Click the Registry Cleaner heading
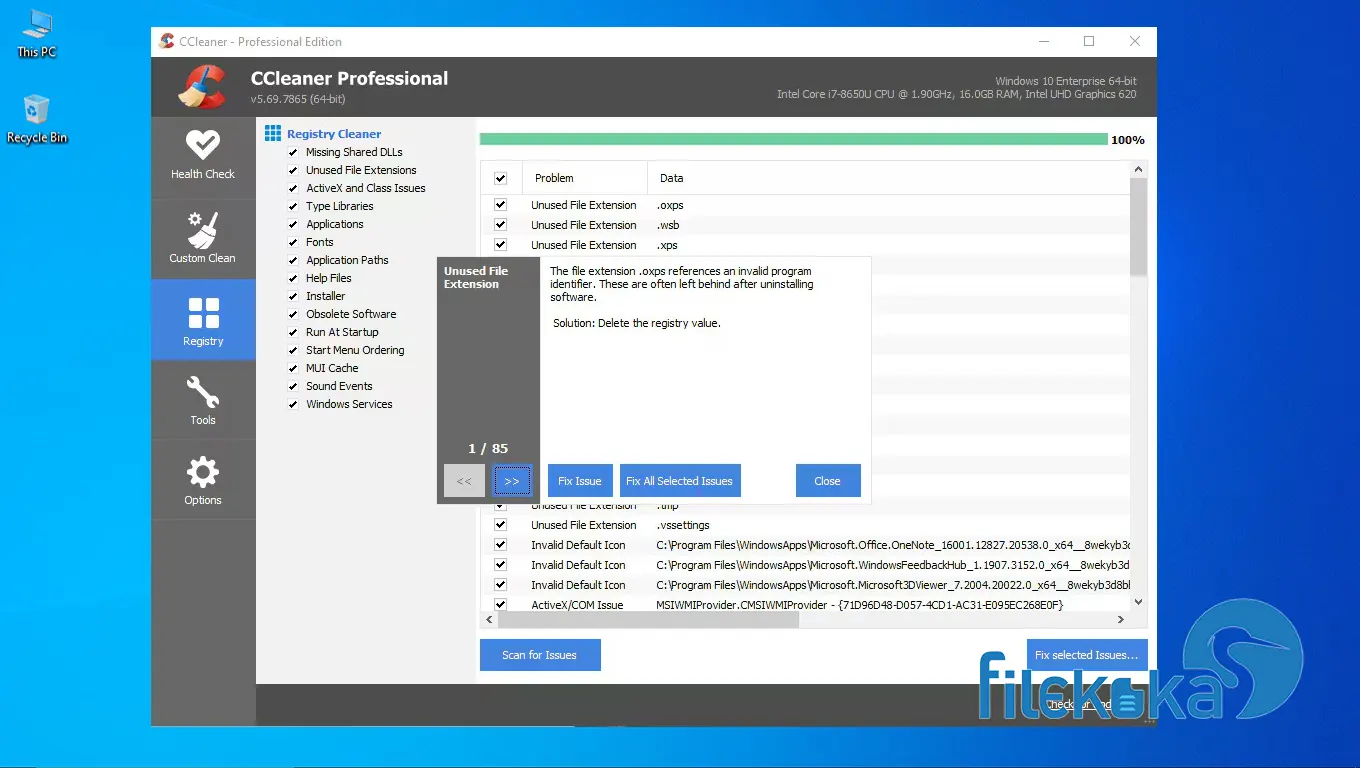The image size is (1360, 768). tap(334, 134)
